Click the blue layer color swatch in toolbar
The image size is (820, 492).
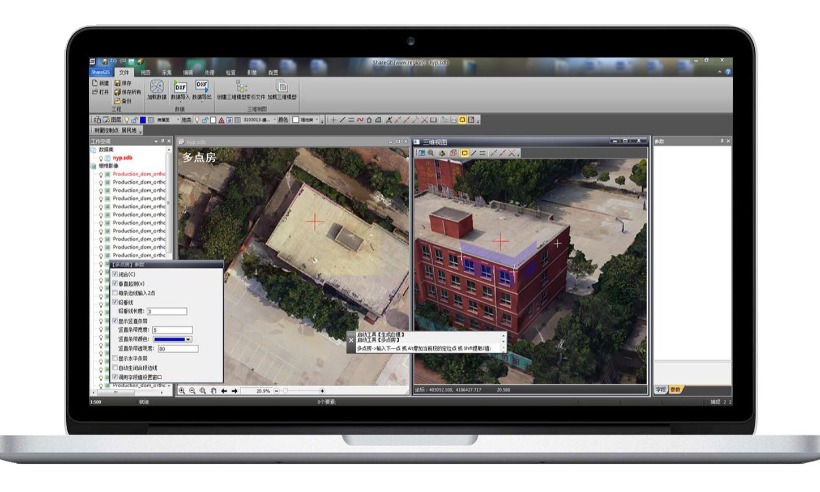[x=143, y=120]
